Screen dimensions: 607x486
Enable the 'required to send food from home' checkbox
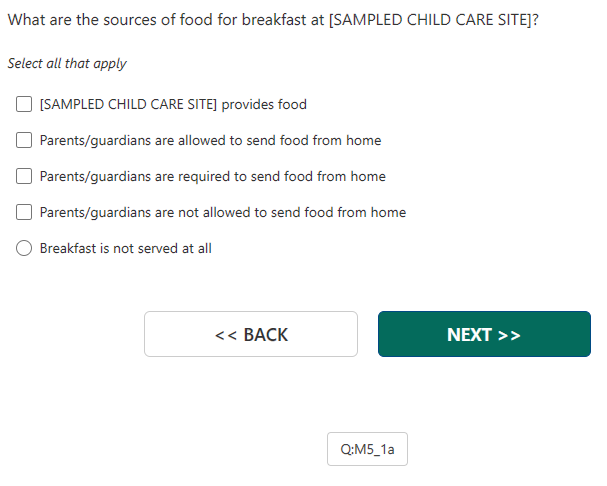click(24, 176)
